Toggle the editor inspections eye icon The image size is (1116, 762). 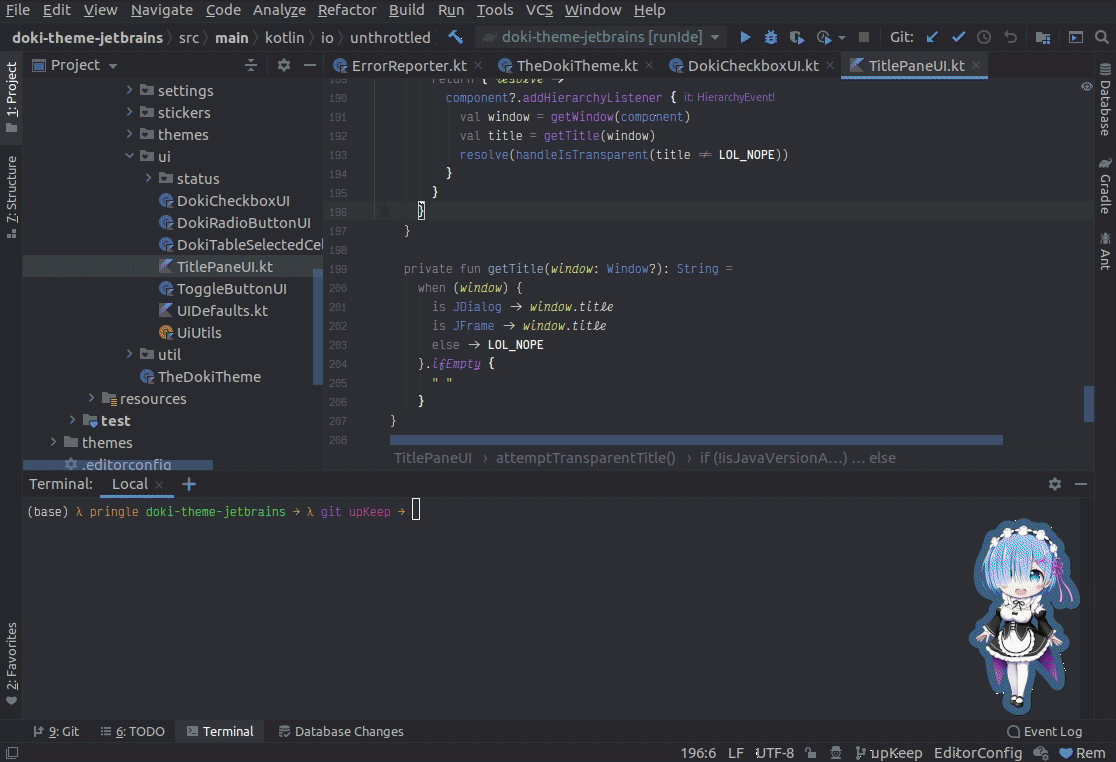pos(1086,86)
